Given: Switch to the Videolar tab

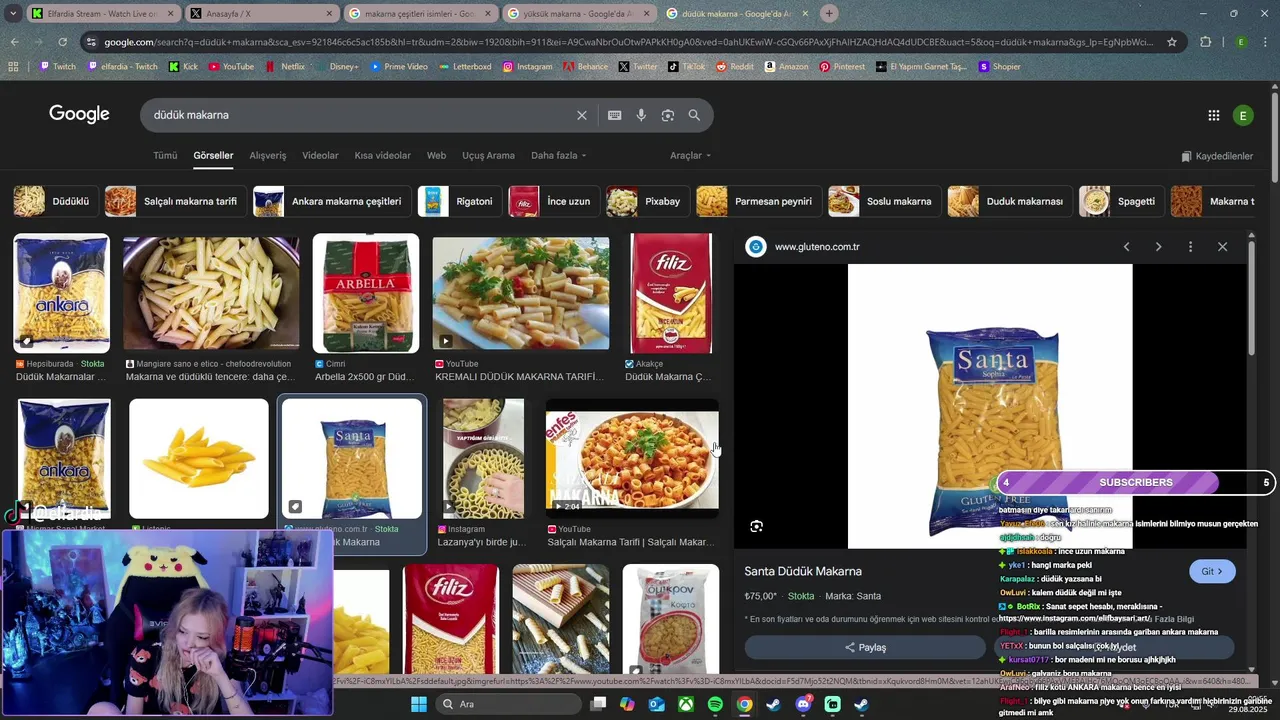Looking at the screenshot, I should pos(320,156).
